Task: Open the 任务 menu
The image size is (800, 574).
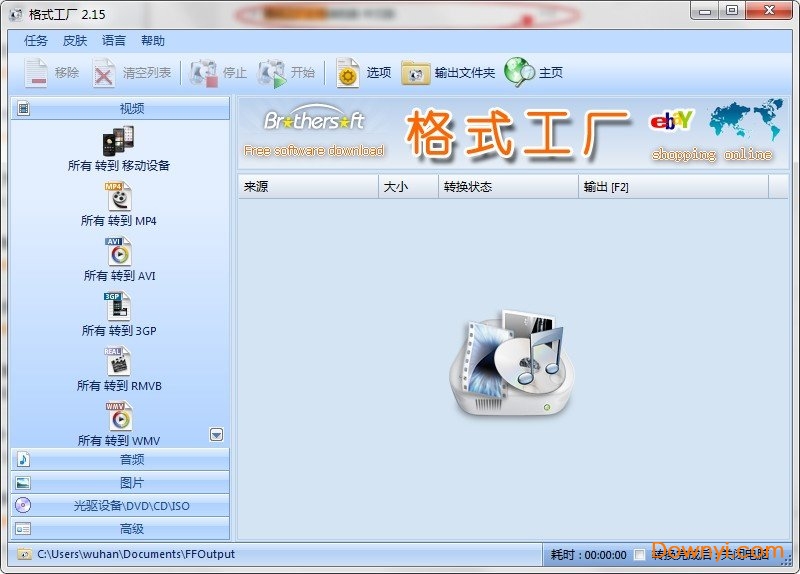Action: [36, 41]
